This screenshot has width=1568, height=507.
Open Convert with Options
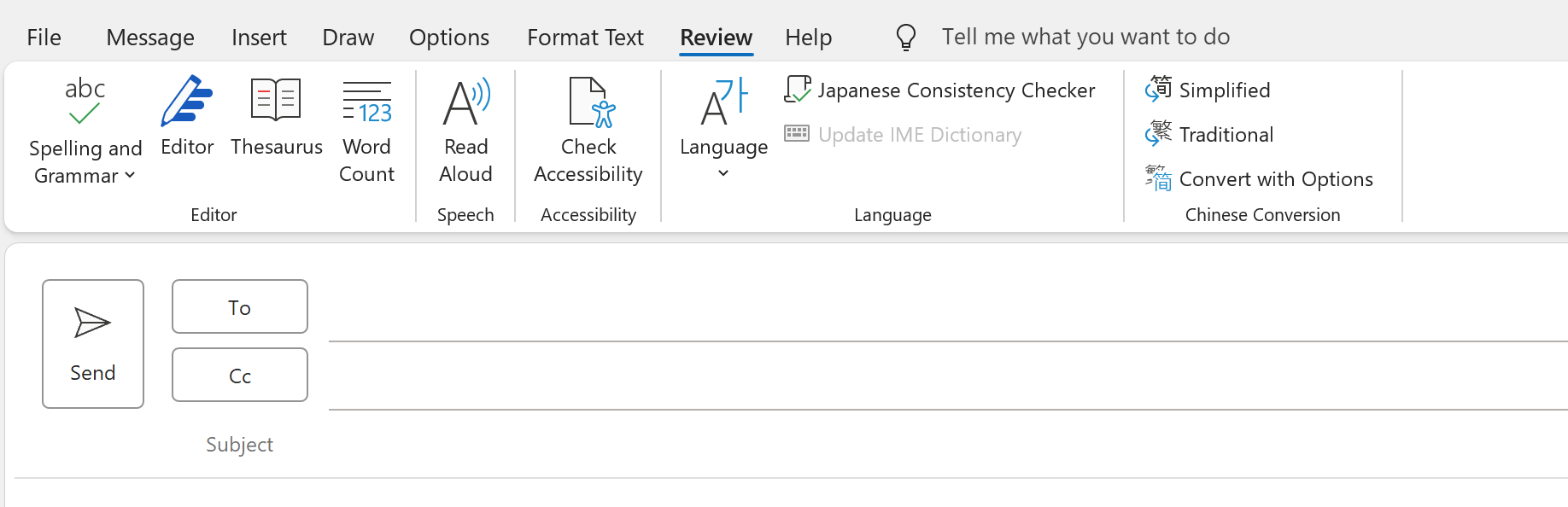click(x=1259, y=179)
